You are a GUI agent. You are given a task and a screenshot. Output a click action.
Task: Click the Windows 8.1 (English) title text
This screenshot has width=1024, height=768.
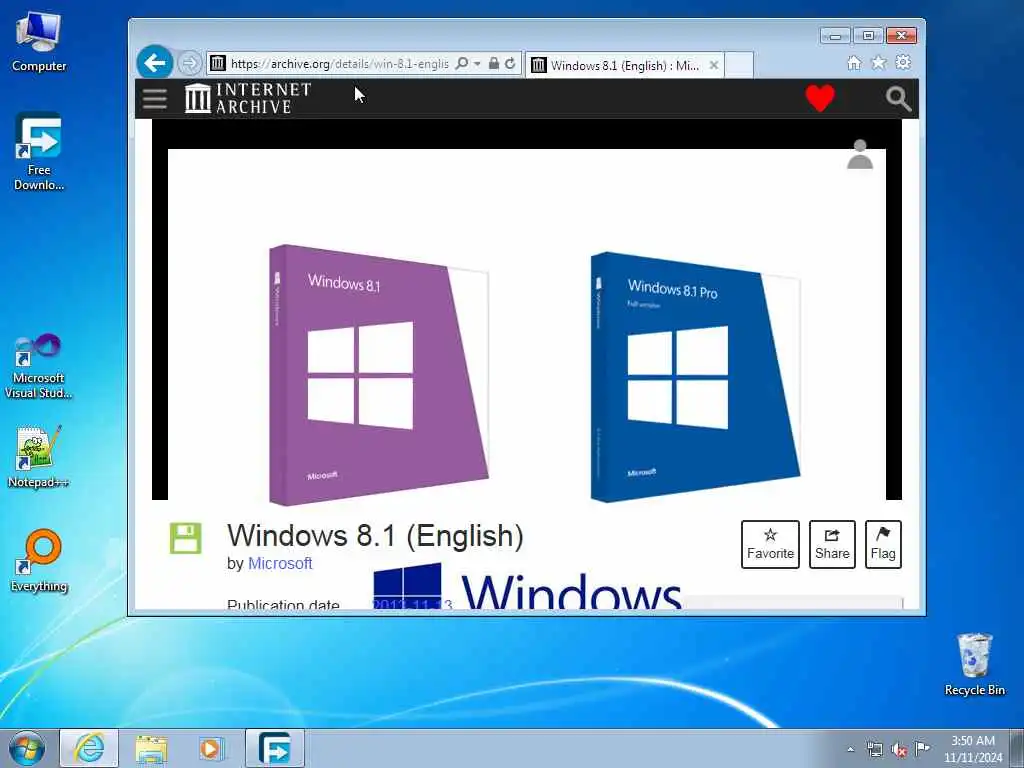tap(376, 536)
